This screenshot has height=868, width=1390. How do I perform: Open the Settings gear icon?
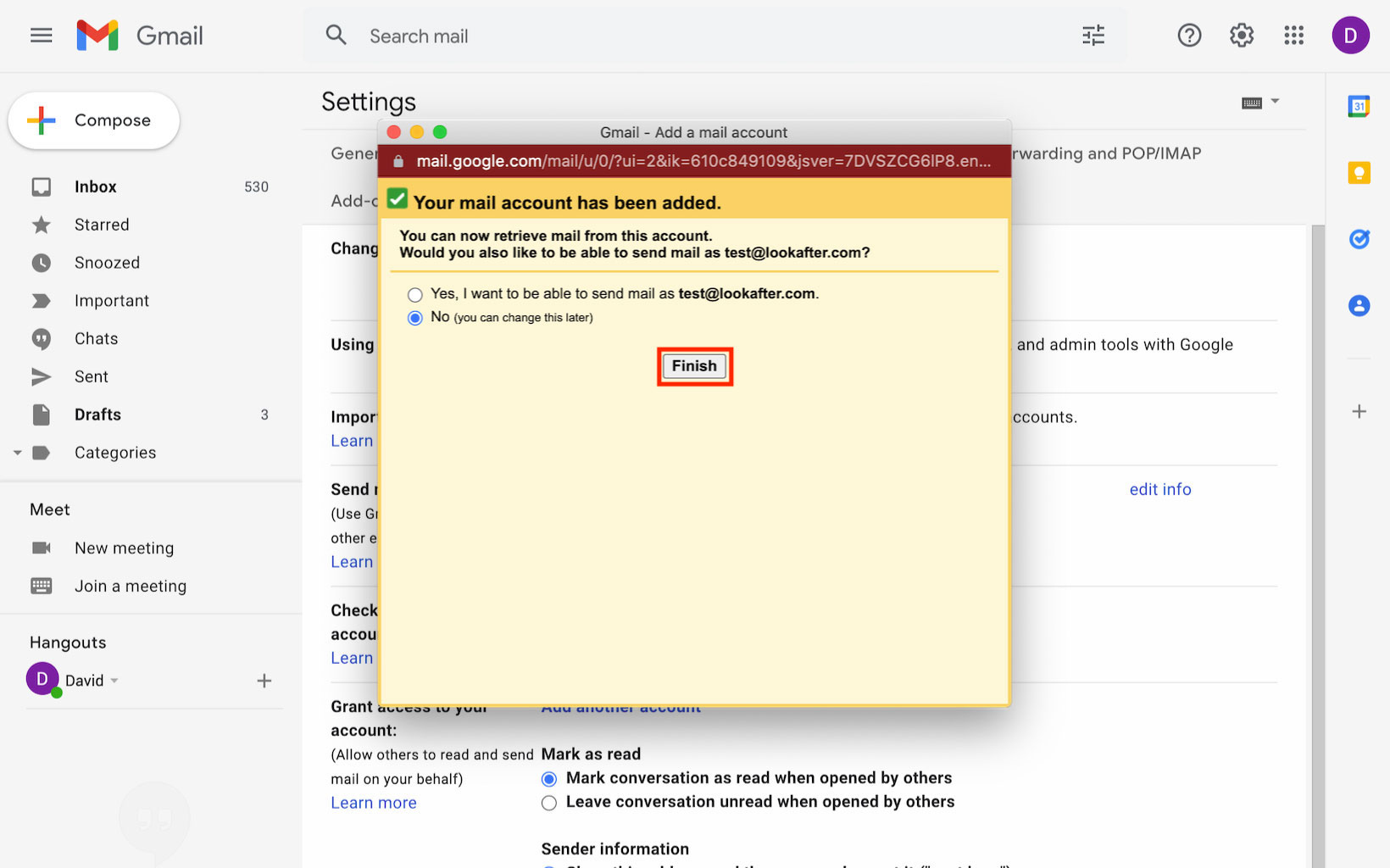tap(1242, 36)
